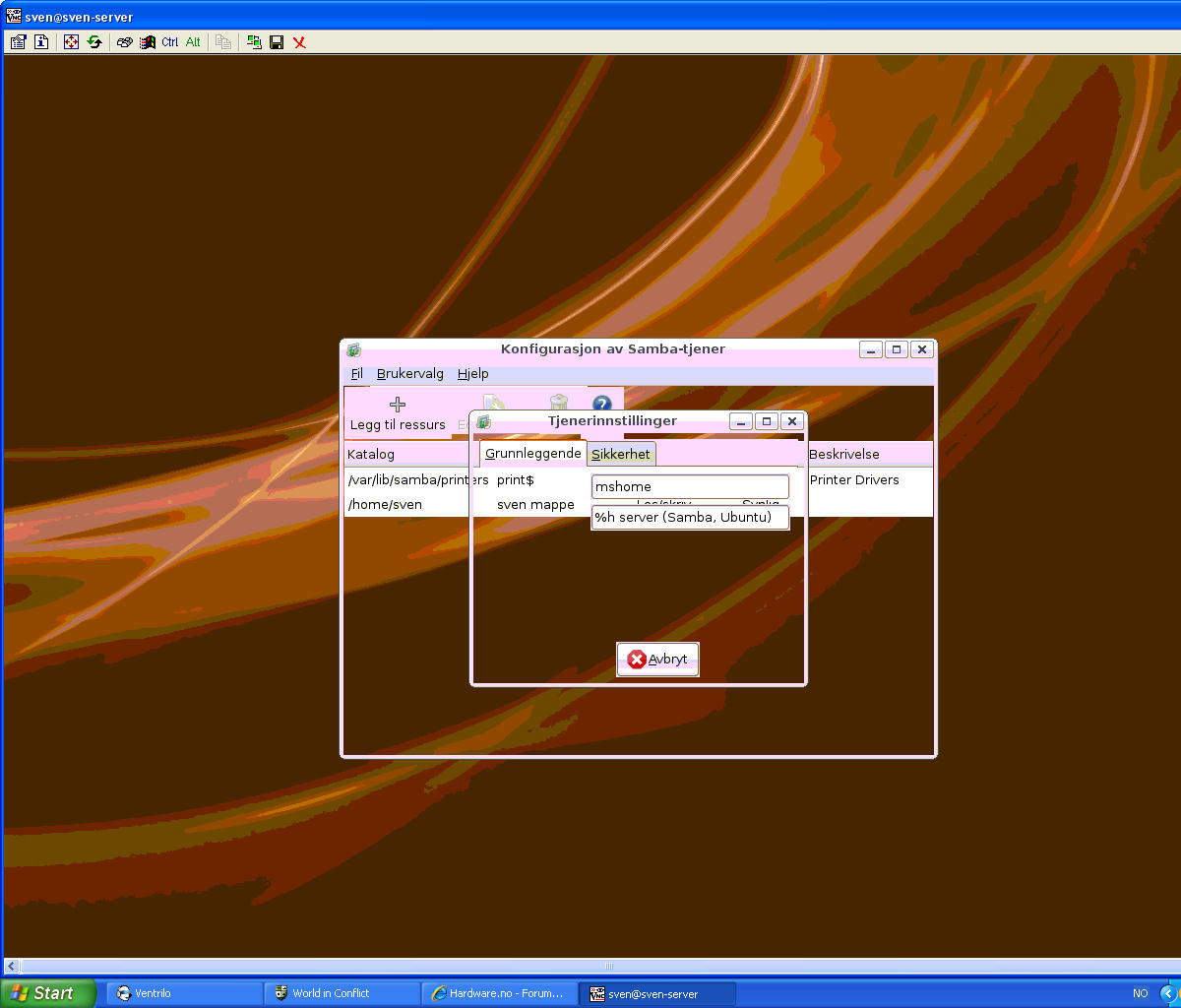Click the Avbryt button
1181x1008 pixels.
coord(657,660)
